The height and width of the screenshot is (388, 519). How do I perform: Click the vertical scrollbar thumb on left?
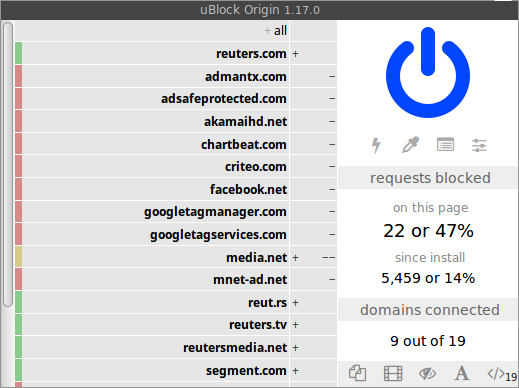[x=8, y=164]
